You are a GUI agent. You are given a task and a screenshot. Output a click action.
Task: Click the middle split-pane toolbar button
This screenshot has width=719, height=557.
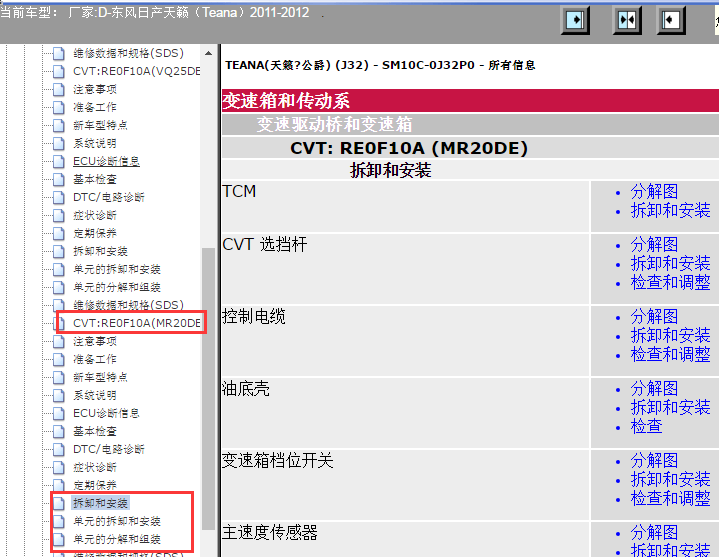[627, 20]
